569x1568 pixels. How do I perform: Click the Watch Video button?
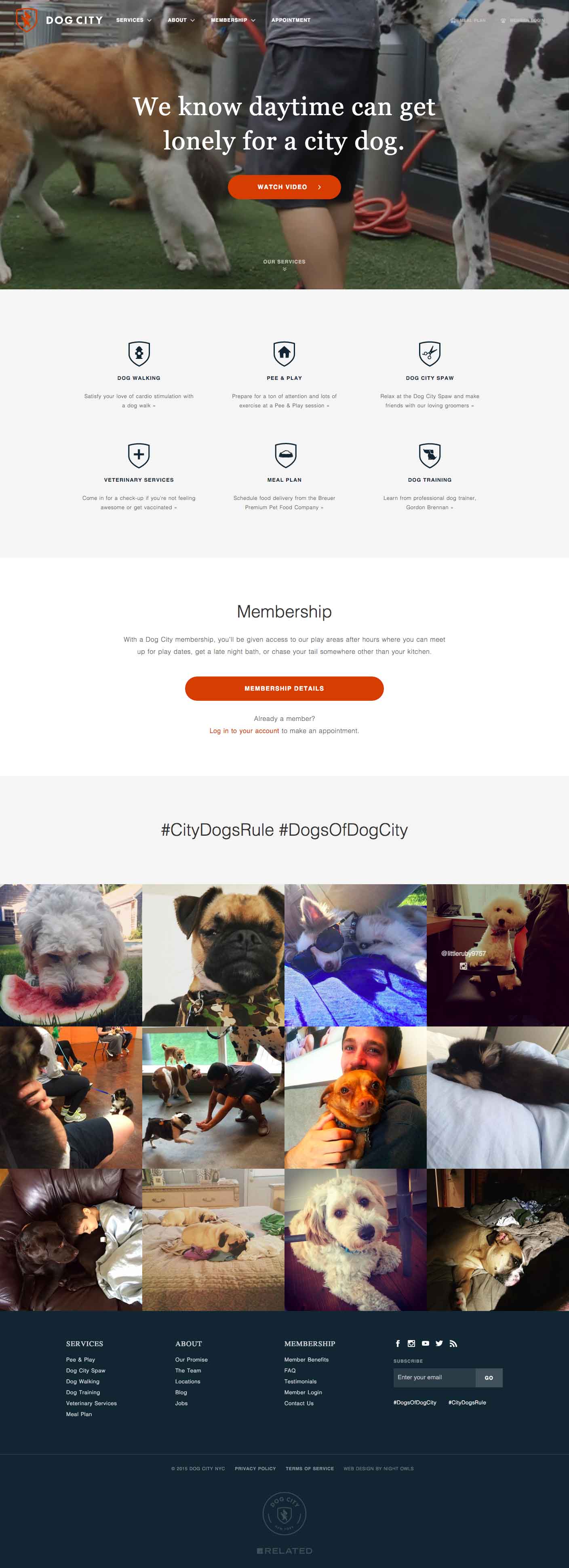[x=284, y=187]
